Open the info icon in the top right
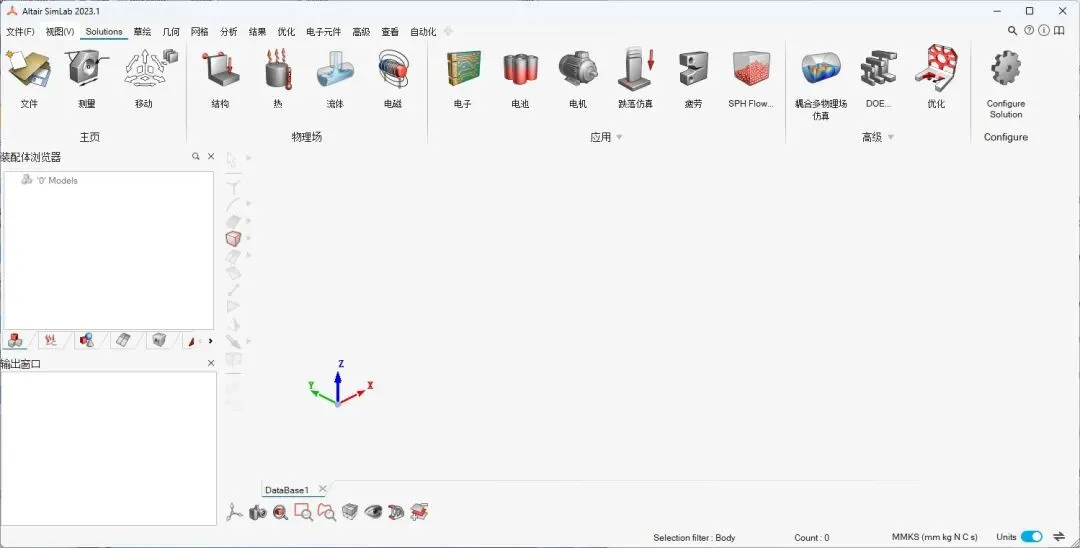The width and height of the screenshot is (1080, 548). (x=1044, y=30)
